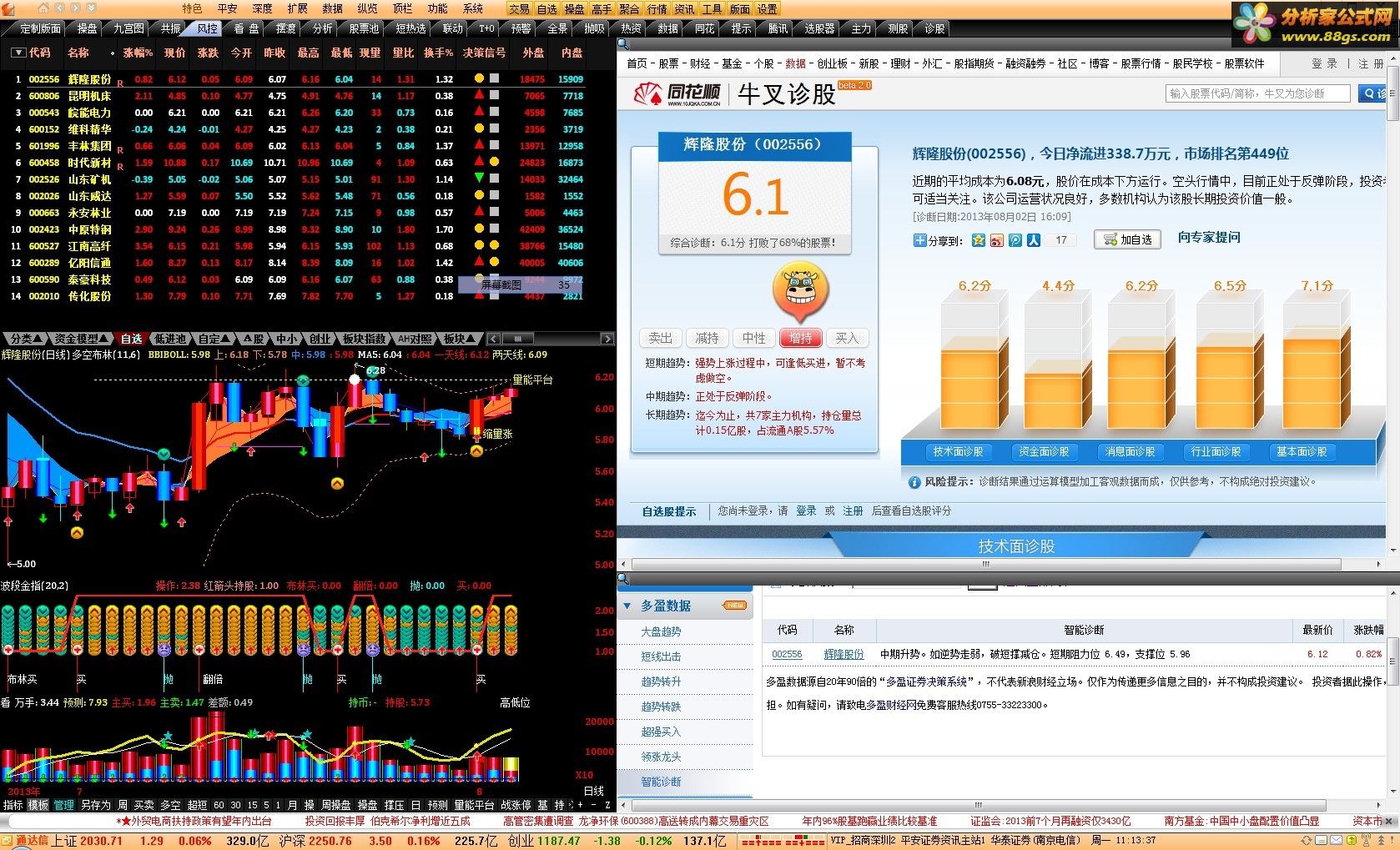The height and width of the screenshot is (850, 1400).
Task: Click the home icon in title bar
Action: tap(43, 8)
